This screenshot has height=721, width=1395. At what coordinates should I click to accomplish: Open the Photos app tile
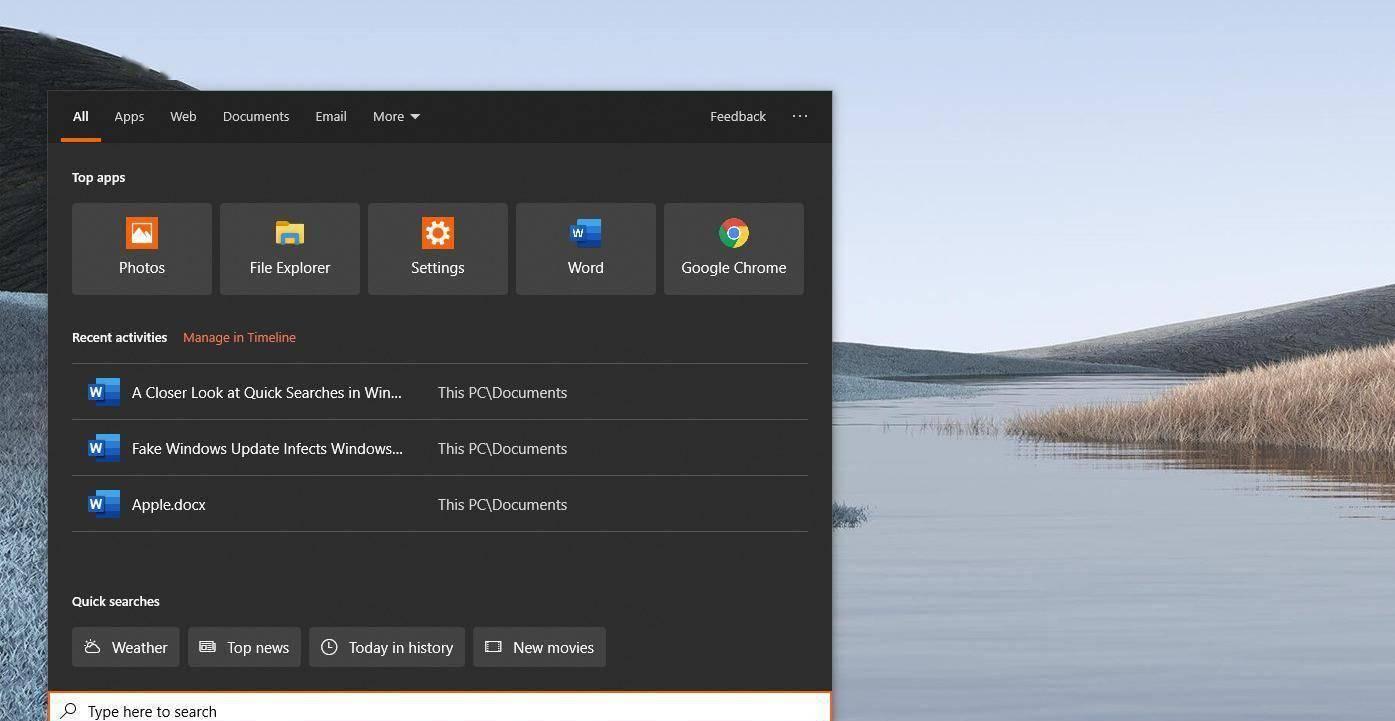tap(142, 249)
